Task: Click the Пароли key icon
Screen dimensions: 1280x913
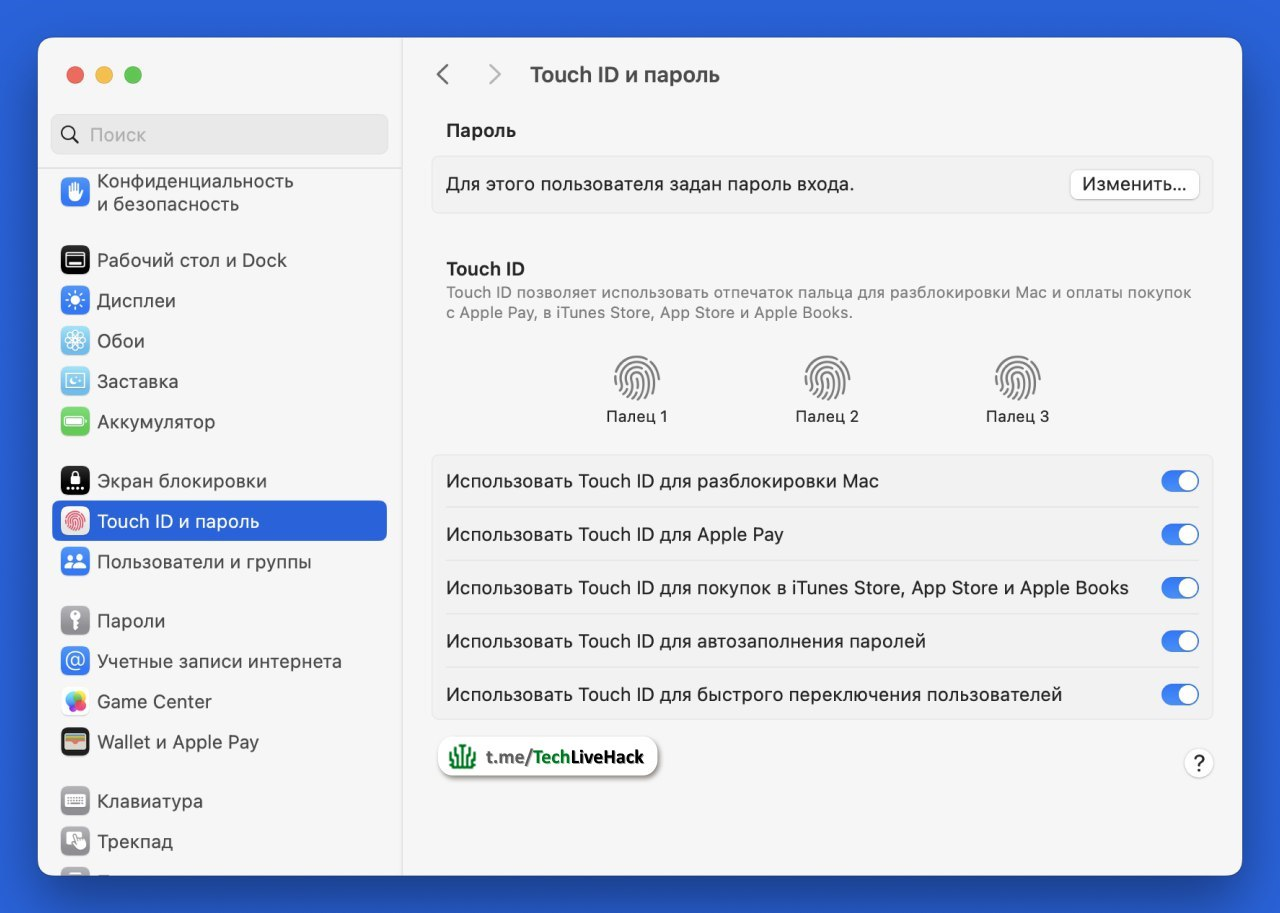Action: 75,621
